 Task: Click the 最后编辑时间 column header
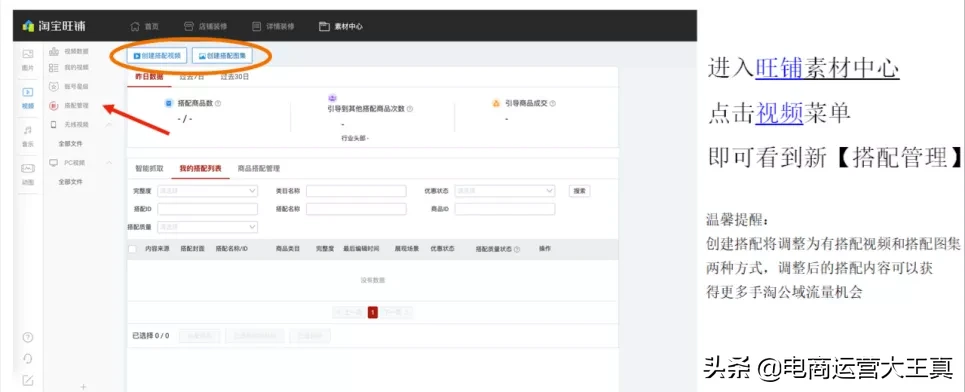361,249
